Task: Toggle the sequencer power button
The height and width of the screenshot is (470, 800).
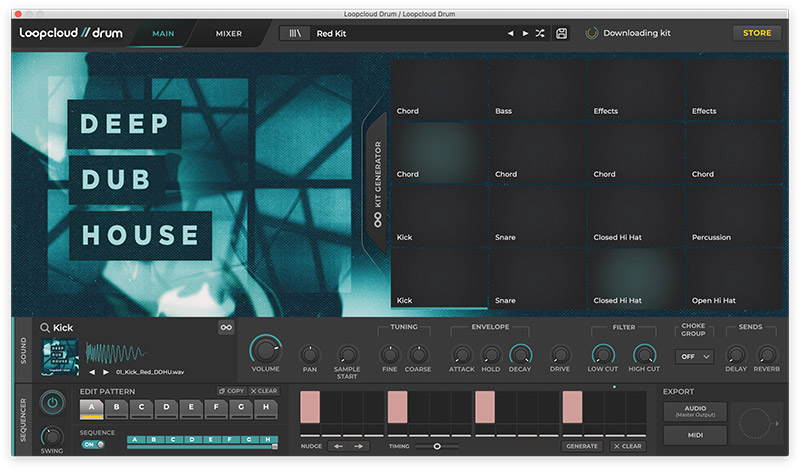Action: coord(53,403)
